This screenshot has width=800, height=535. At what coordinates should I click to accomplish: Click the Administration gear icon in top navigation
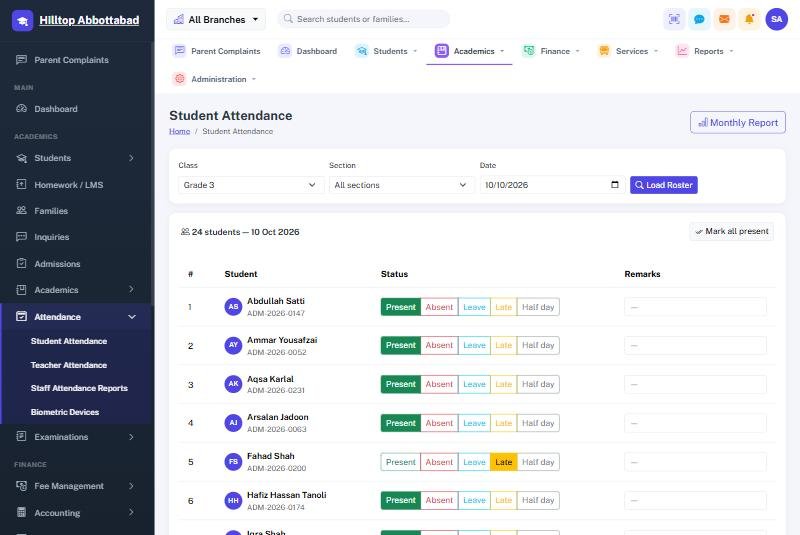[179, 79]
